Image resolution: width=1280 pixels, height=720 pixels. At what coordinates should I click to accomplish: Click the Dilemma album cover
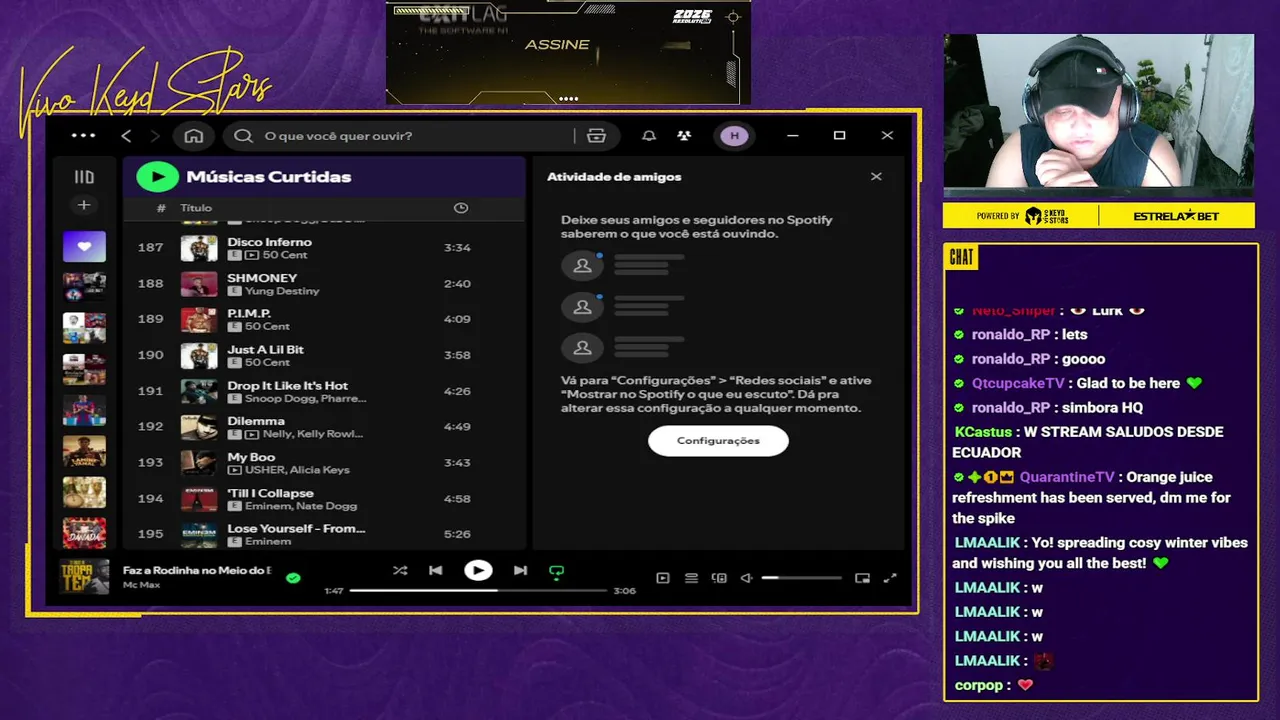click(x=199, y=427)
